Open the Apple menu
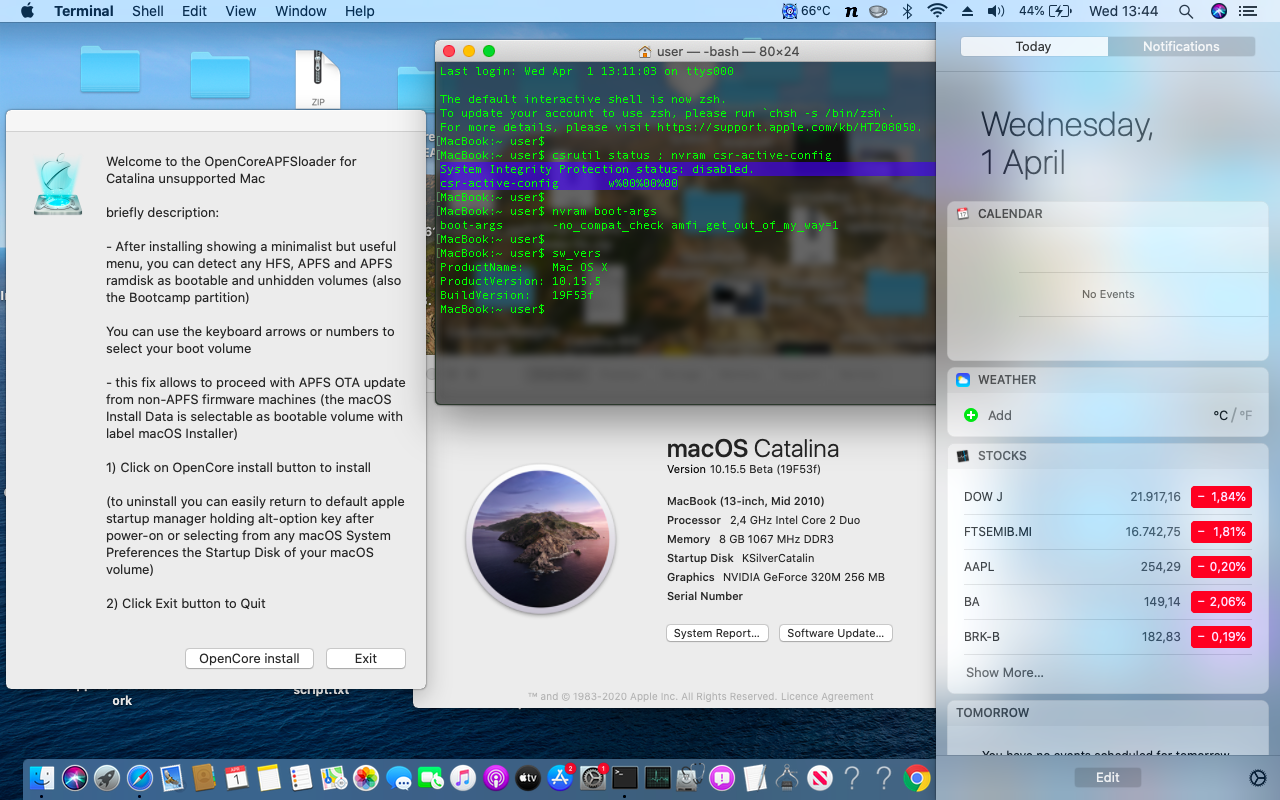The image size is (1280, 800). pyautogui.click(x=27, y=11)
